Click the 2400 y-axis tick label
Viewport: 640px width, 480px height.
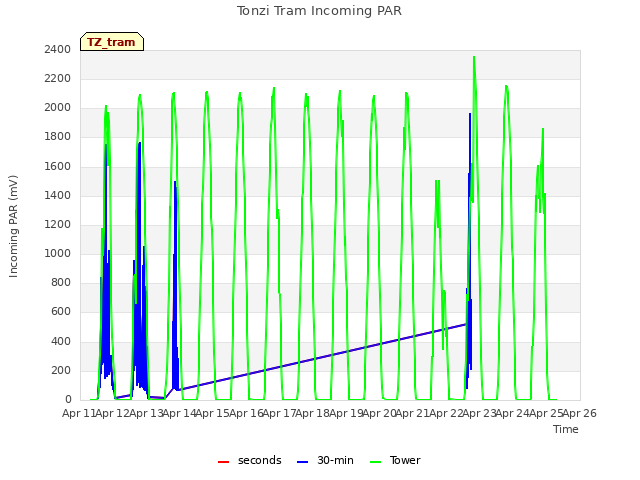pos(58,49)
